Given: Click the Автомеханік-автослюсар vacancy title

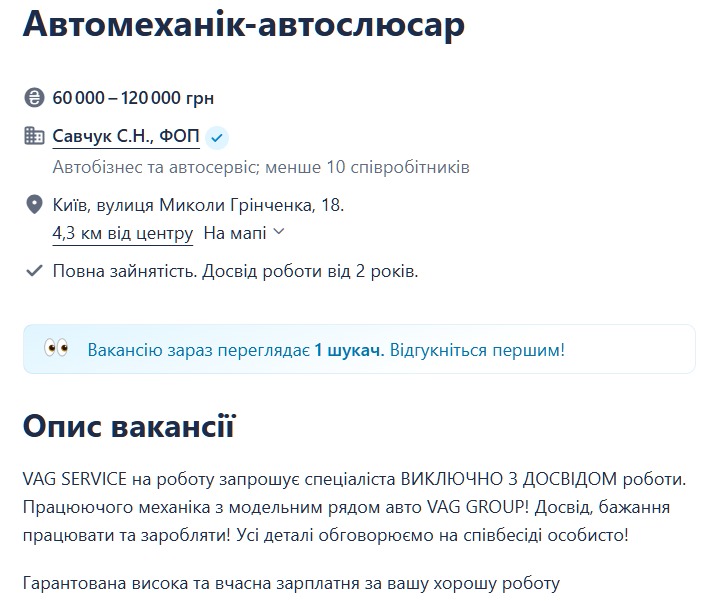Looking at the screenshot, I should (244, 25).
